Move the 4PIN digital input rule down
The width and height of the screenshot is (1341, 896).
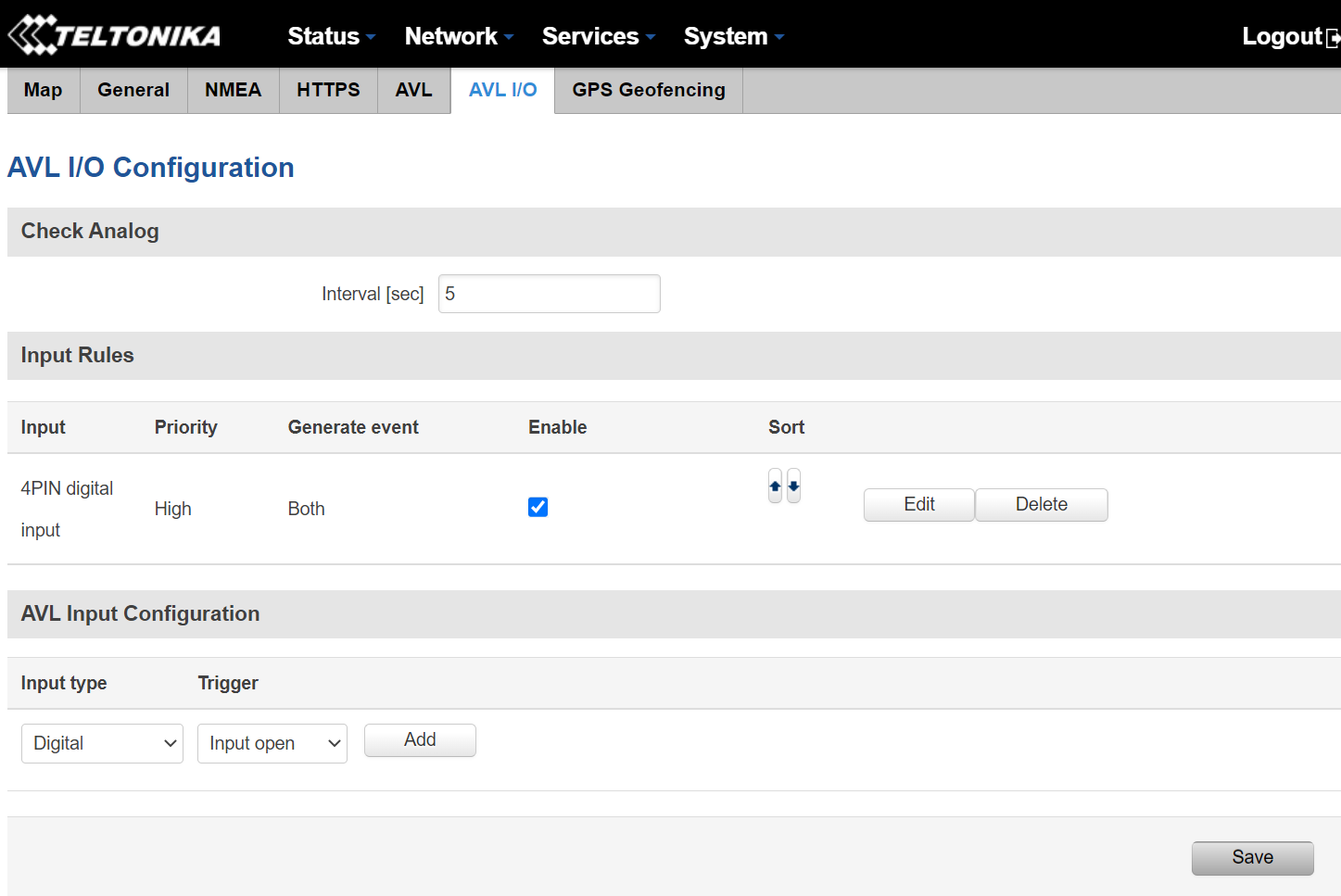[x=793, y=486]
